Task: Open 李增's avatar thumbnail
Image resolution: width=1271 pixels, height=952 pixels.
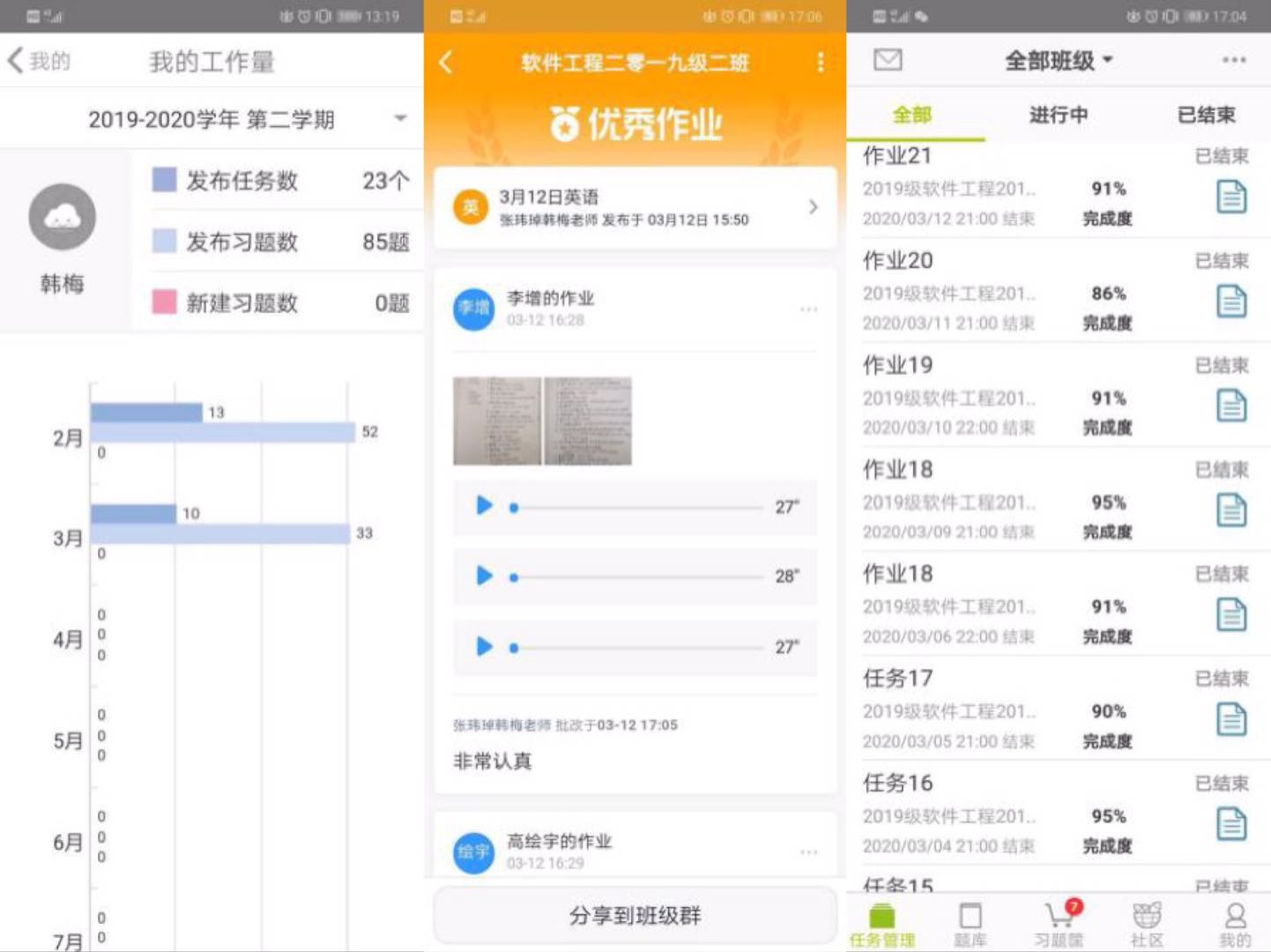Action: tap(473, 310)
